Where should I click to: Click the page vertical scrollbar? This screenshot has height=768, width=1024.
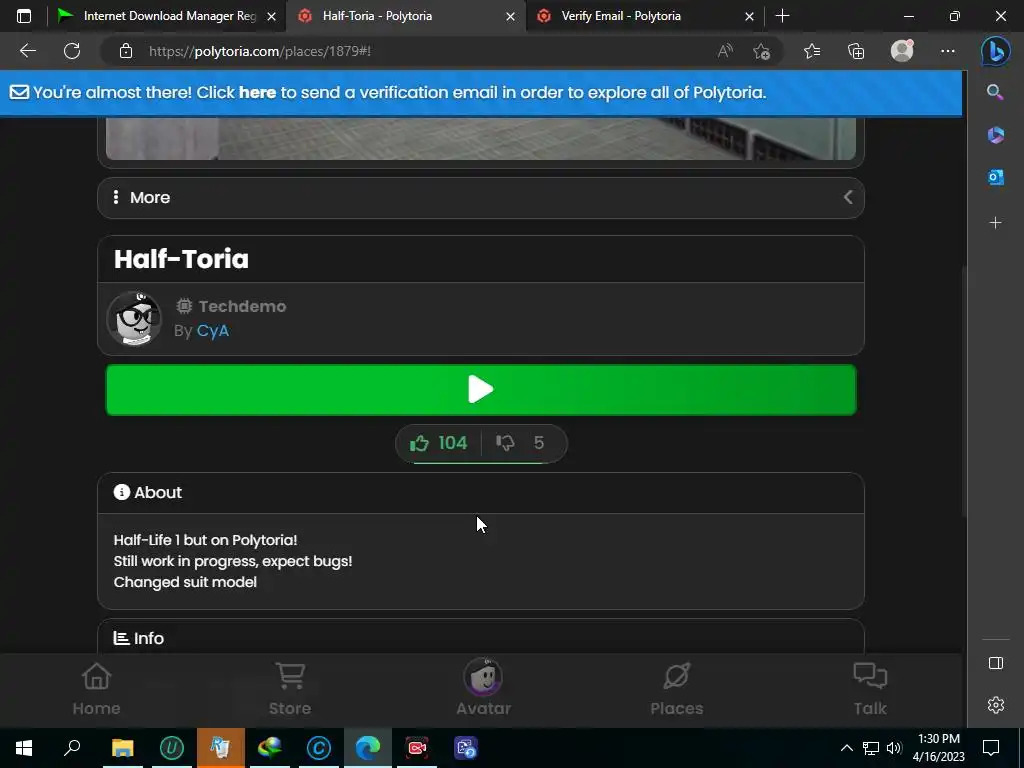point(964,392)
